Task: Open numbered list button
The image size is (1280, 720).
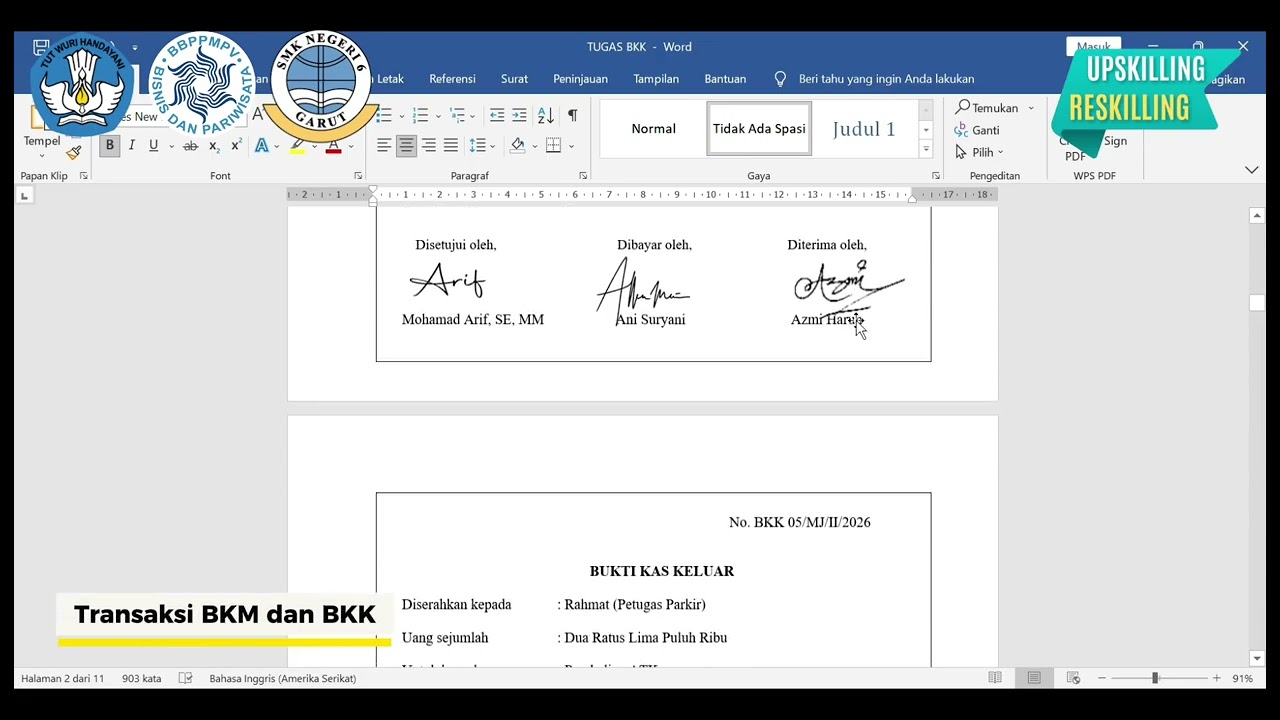Action: (x=421, y=116)
